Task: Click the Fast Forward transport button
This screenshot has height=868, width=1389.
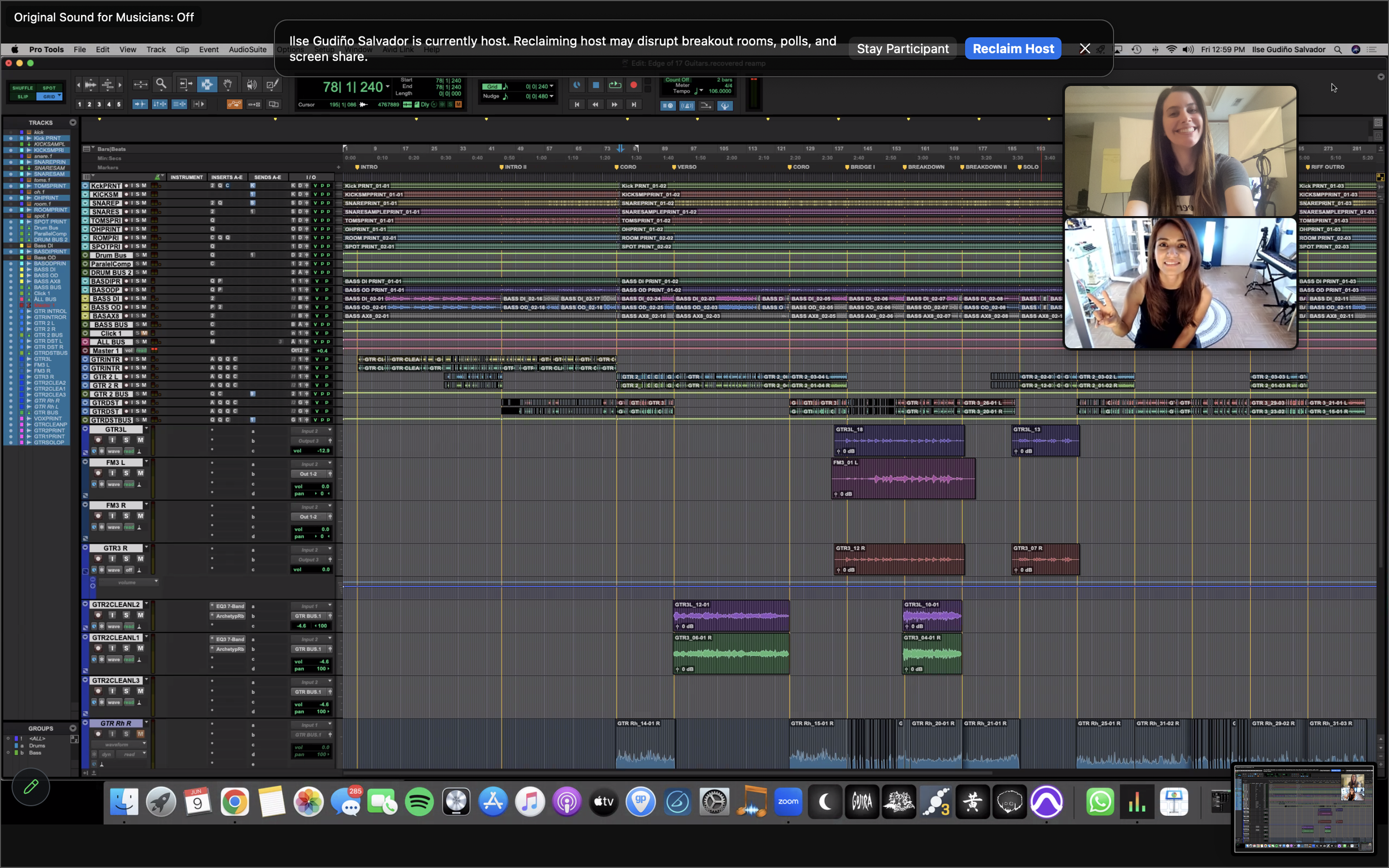Action: point(614,104)
